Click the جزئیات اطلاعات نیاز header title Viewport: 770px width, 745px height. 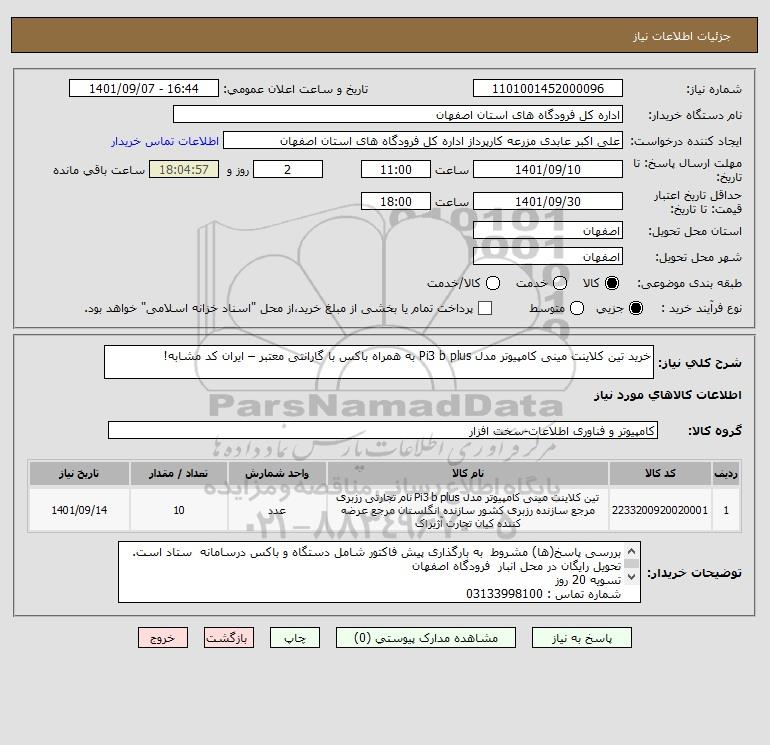click(682, 36)
